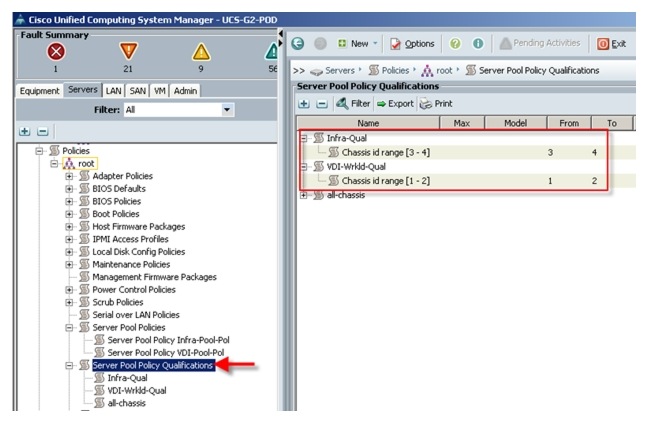Open the Filter All combo box
The height and width of the screenshot is (424, 649).
pyautogui.click(x=179, y=110)
